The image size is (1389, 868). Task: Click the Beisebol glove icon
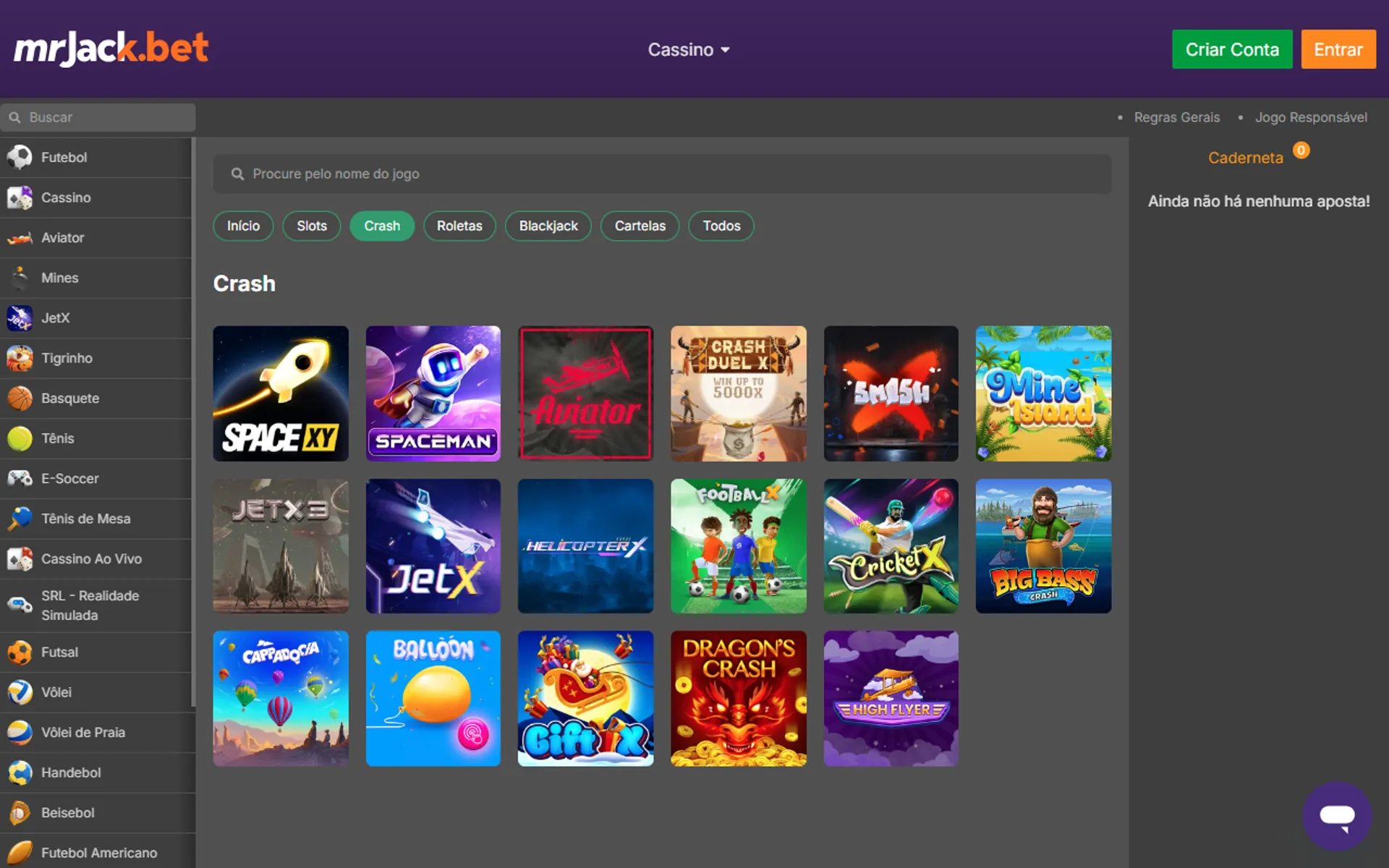tap(20, 813)
